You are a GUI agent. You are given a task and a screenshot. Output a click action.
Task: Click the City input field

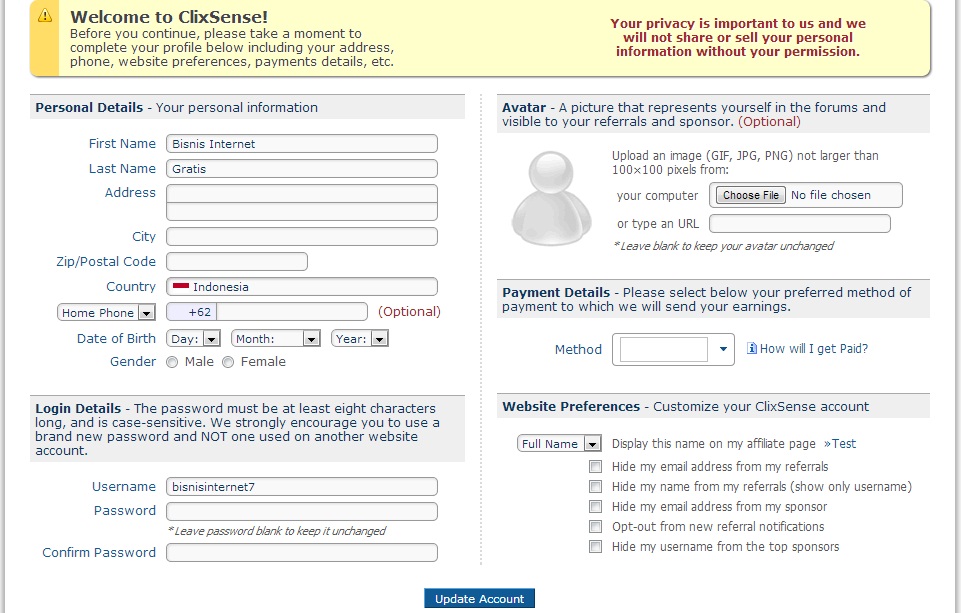pos(302,237)
